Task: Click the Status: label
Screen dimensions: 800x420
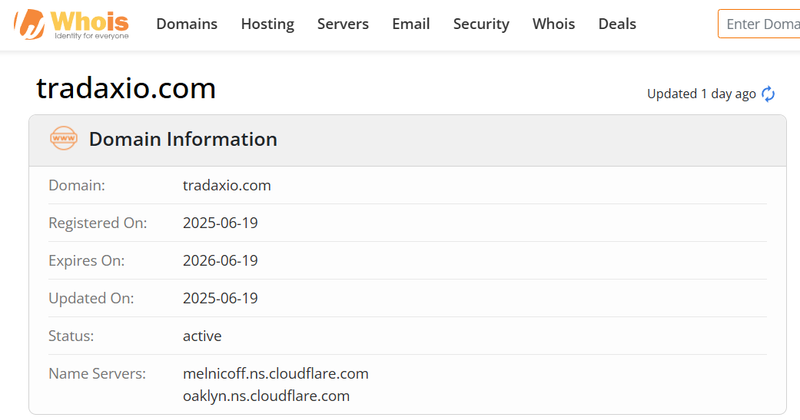Action: click(x=71, y=336)
